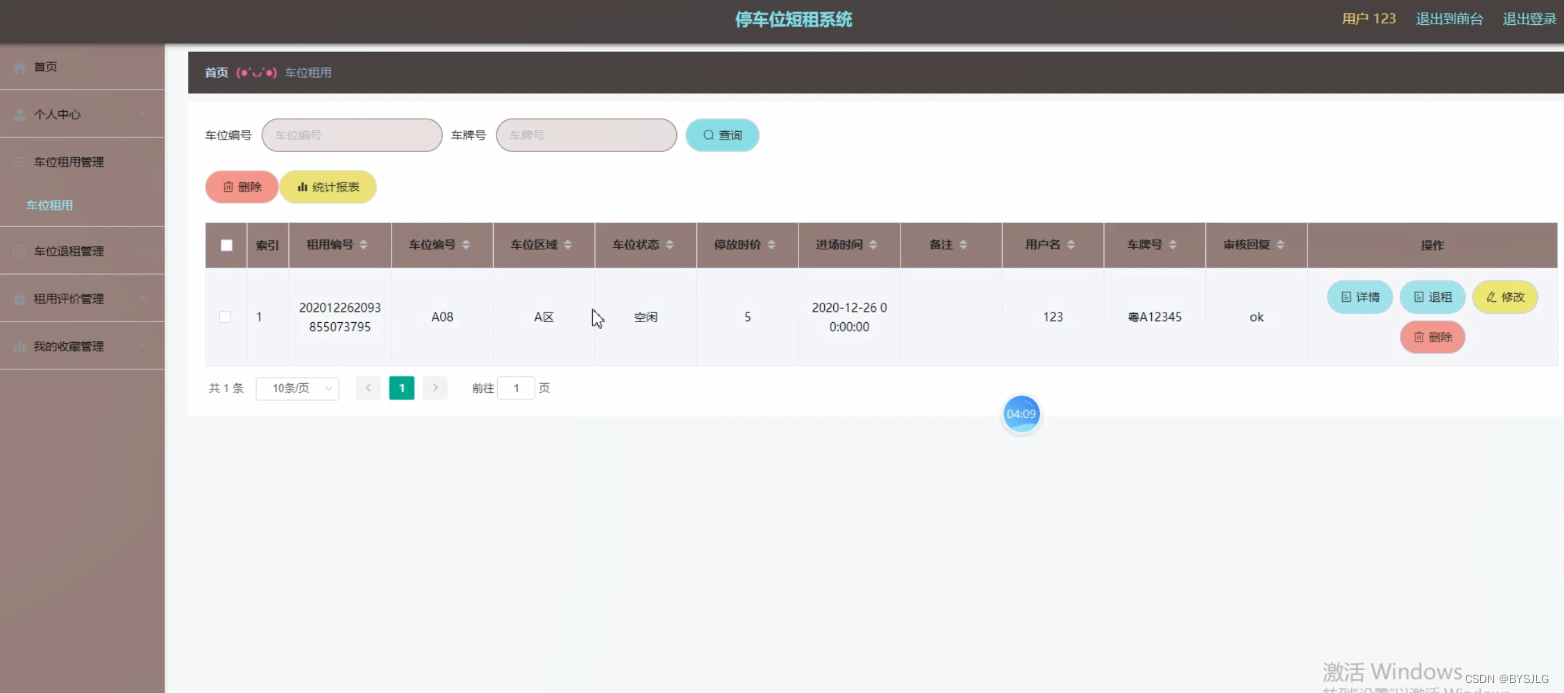The image size is (1564, 693).
Task: Open the 租用评价管理 menu
Action: pos(82,299)
